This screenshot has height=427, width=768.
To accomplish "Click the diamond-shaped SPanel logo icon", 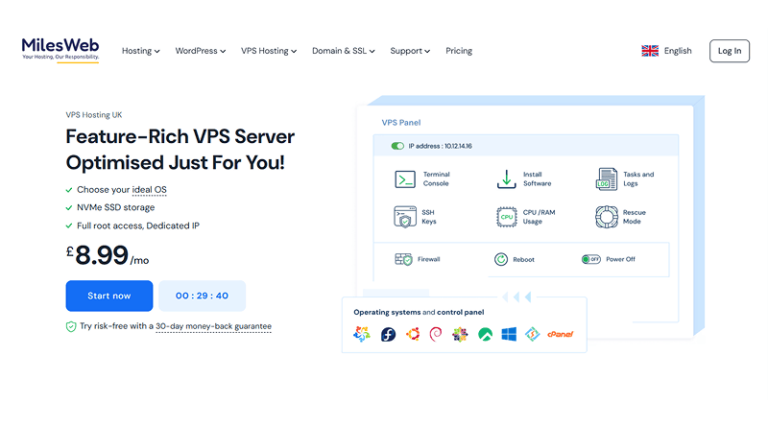I will (x=532, y=334).
